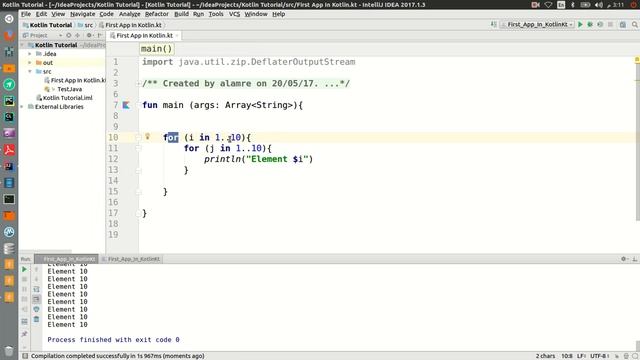Select Kotlin Tutorial.iml in project tree
The width and height of the screenshot is (640, 360).
pos(64,98)
